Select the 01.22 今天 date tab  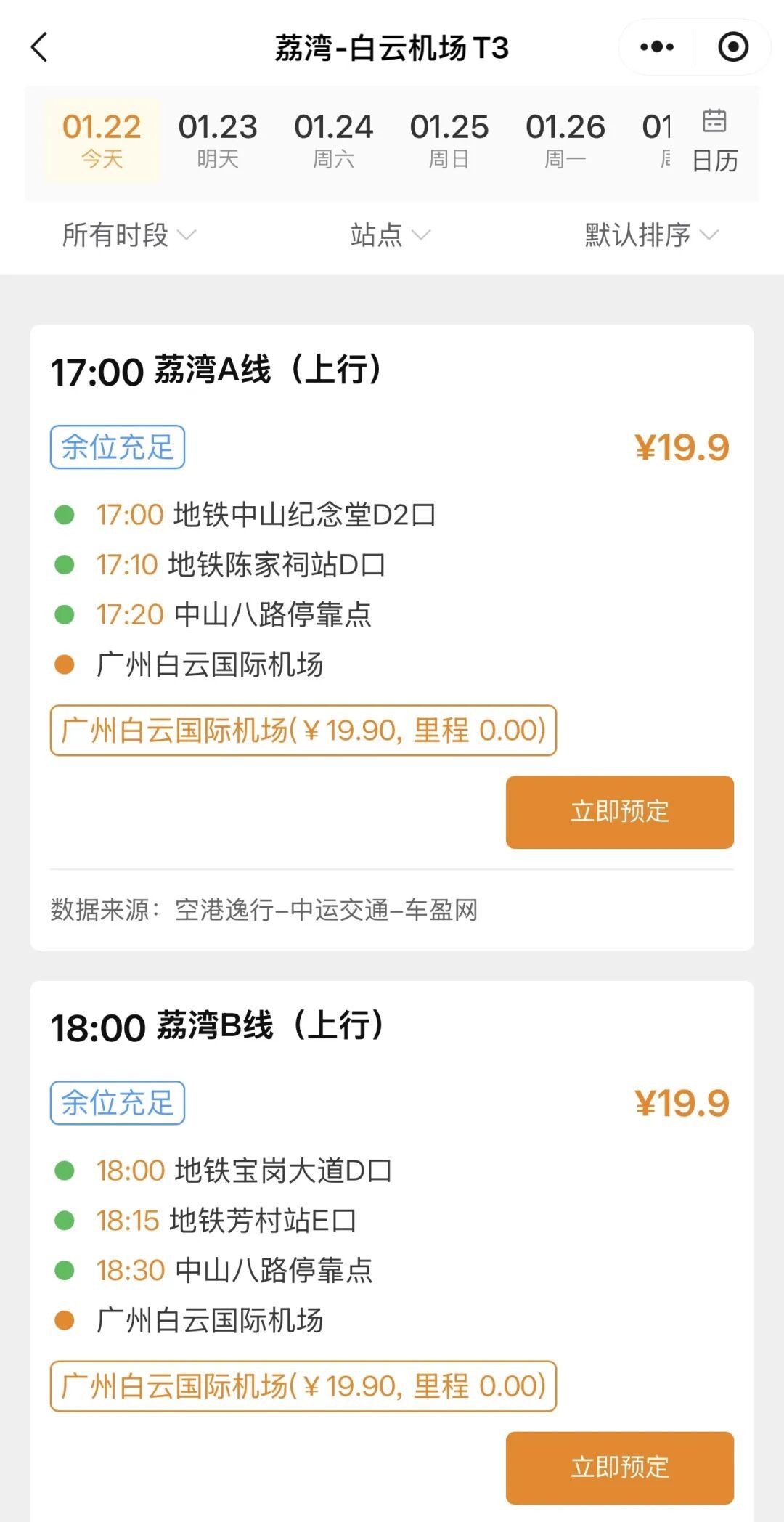click(102, 140)
